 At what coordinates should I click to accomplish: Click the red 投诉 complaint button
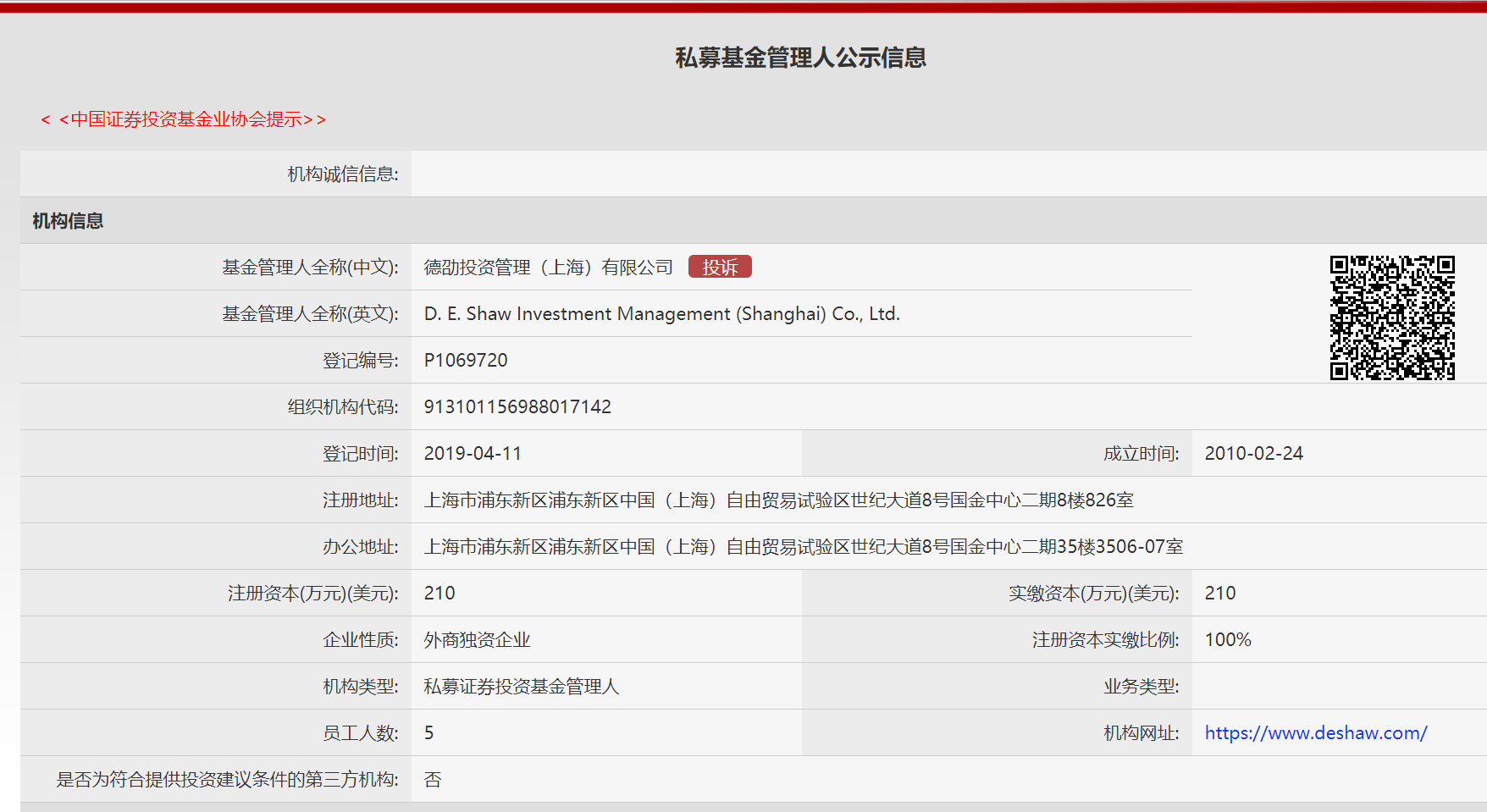point(720,267)
